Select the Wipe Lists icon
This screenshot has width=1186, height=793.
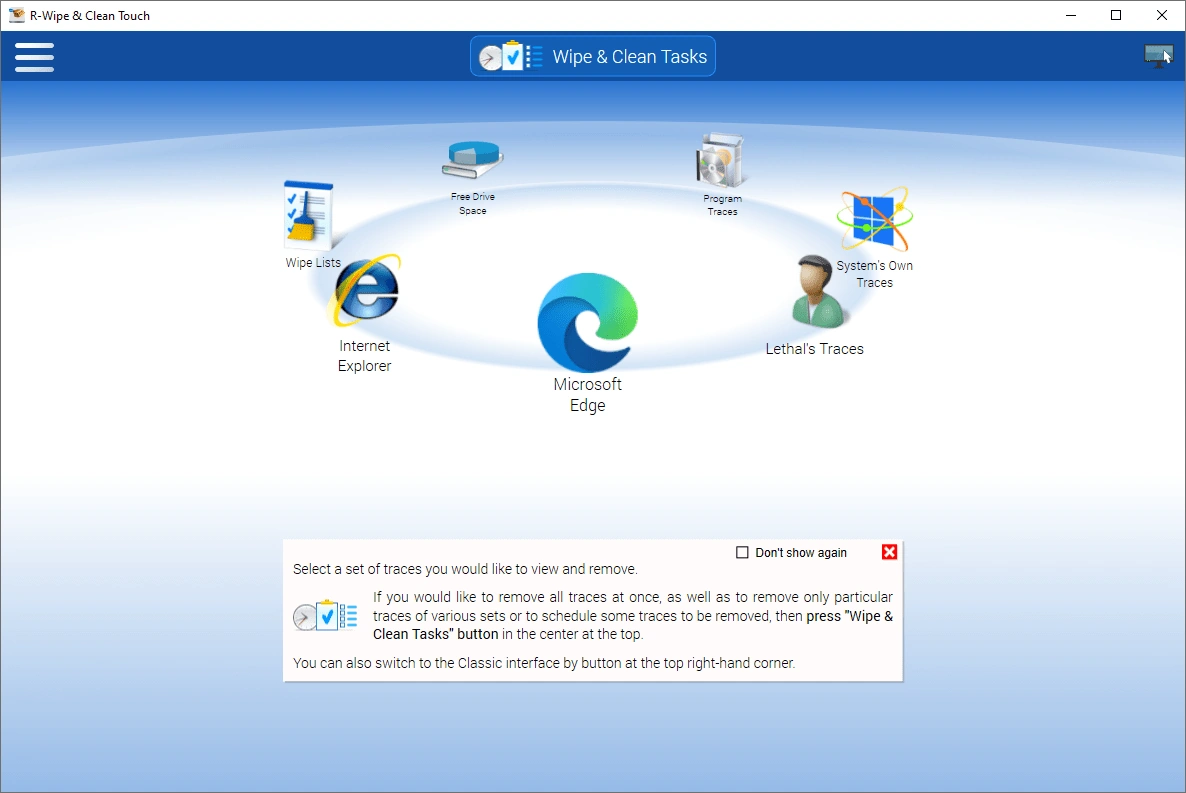click(x=309, y=216)
